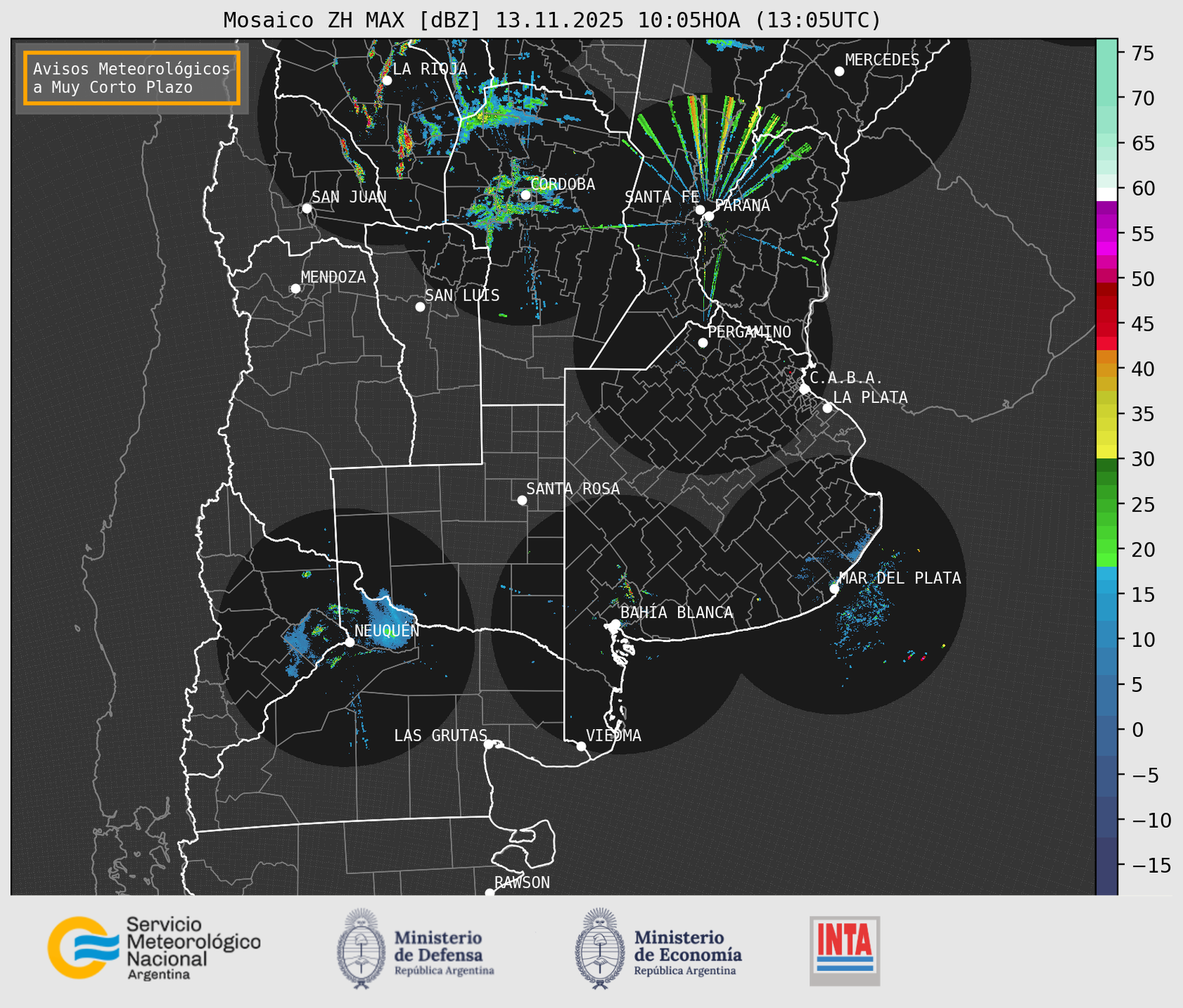
Task: Select the LA RIOJA city marker dot
Action: click(x=386, y=81)
